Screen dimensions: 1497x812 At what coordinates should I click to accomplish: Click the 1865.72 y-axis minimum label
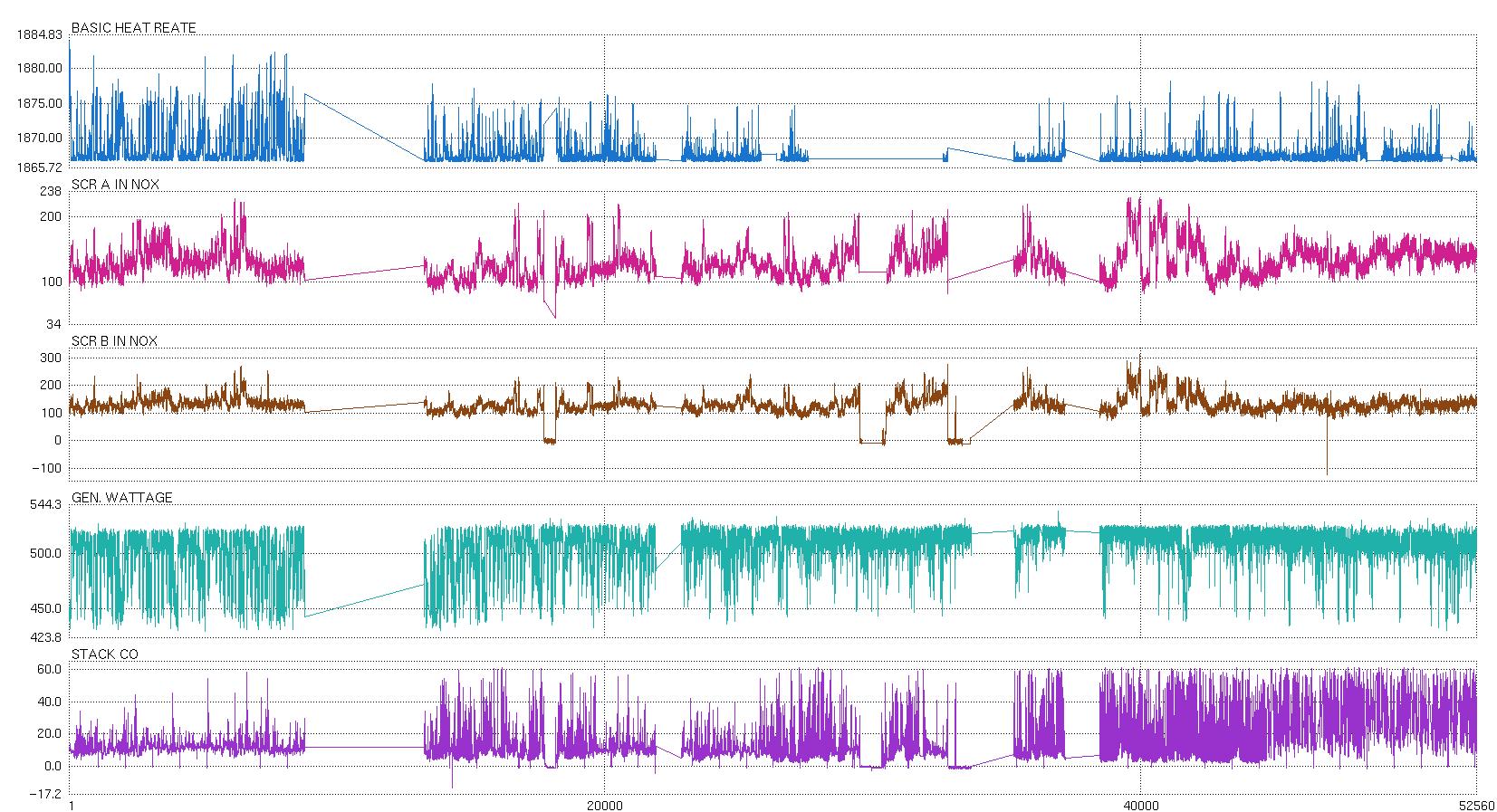click(x=39, y=167)
